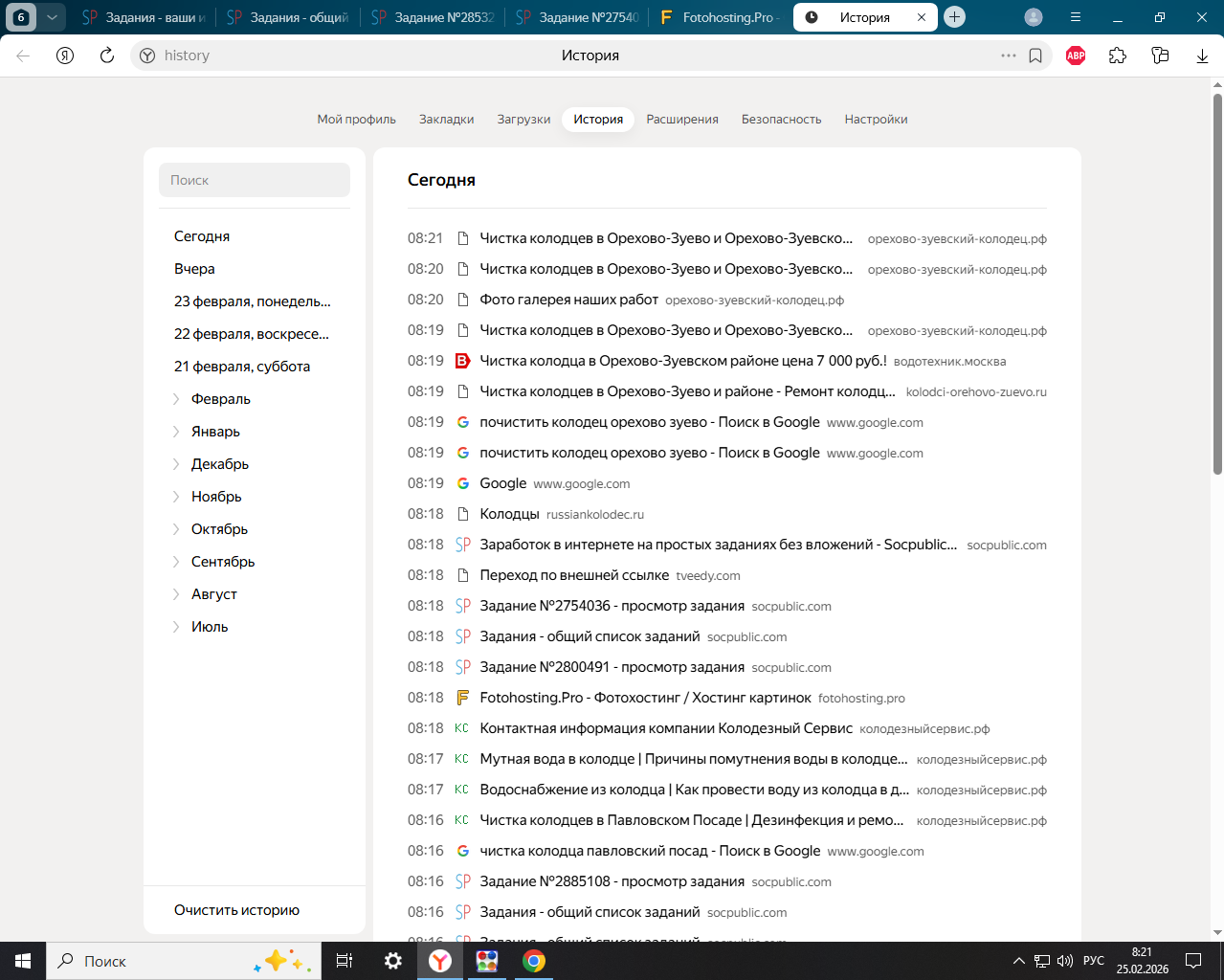
Task: Click the AdBlock Plus extension icon
Action: (x=1076, y=56)
